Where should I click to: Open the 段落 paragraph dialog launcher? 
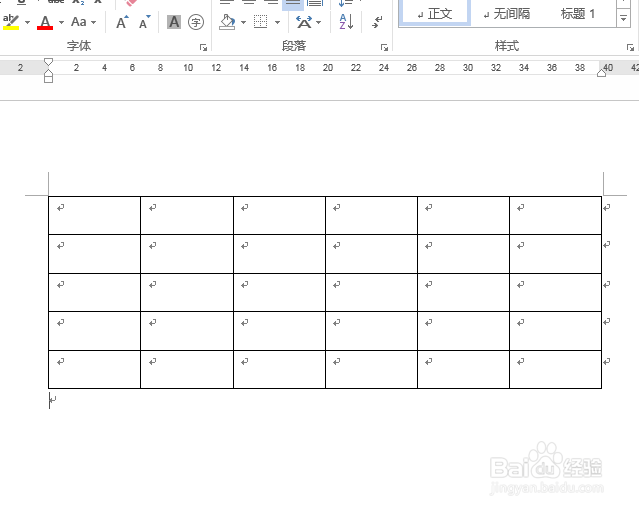click(x=384, y=48)
